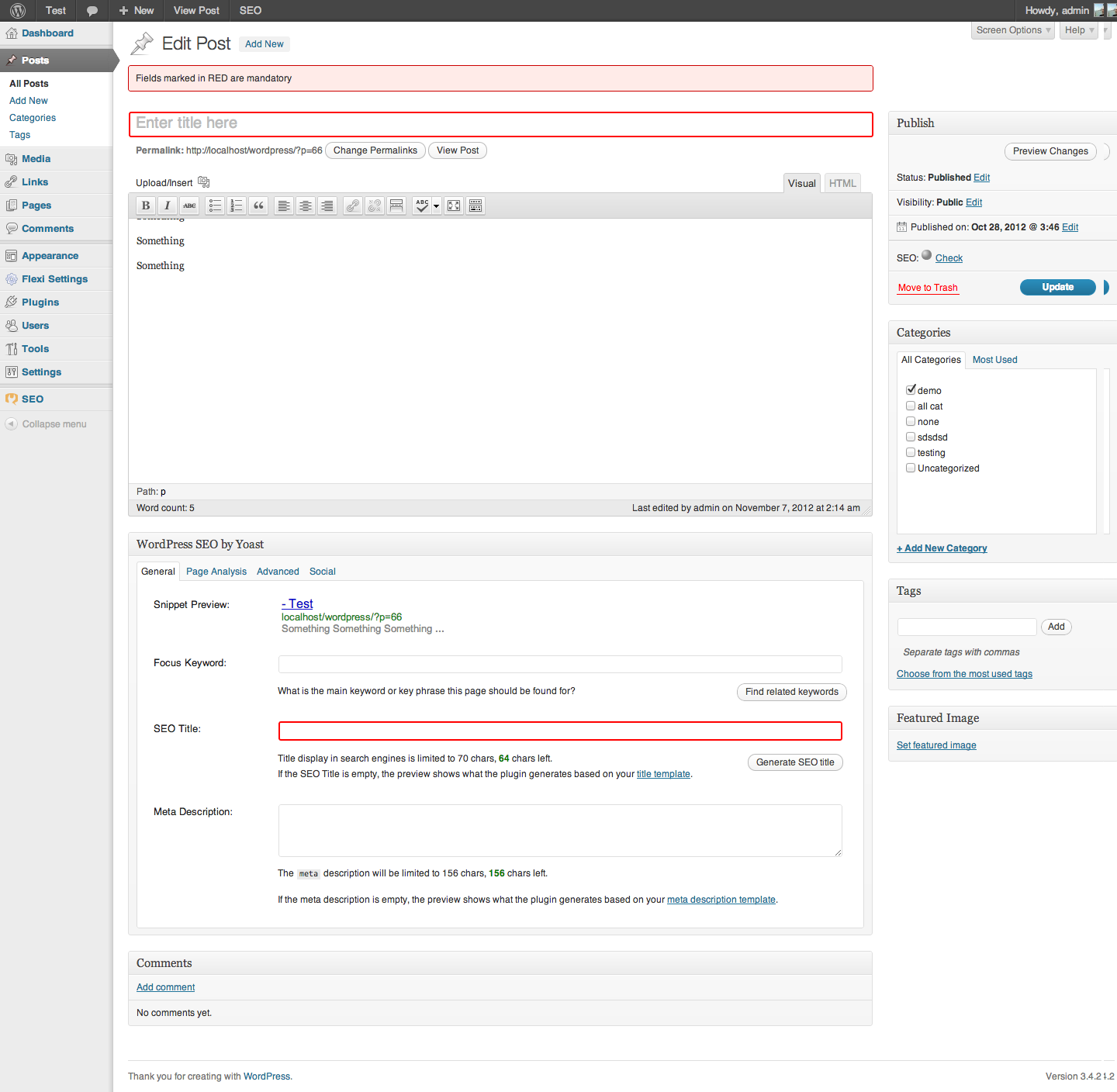Toggle fullscreen distraction-free writing mode
Image resolution: width=1117 pixels, height=1092 pixels.
click(454, 206)
